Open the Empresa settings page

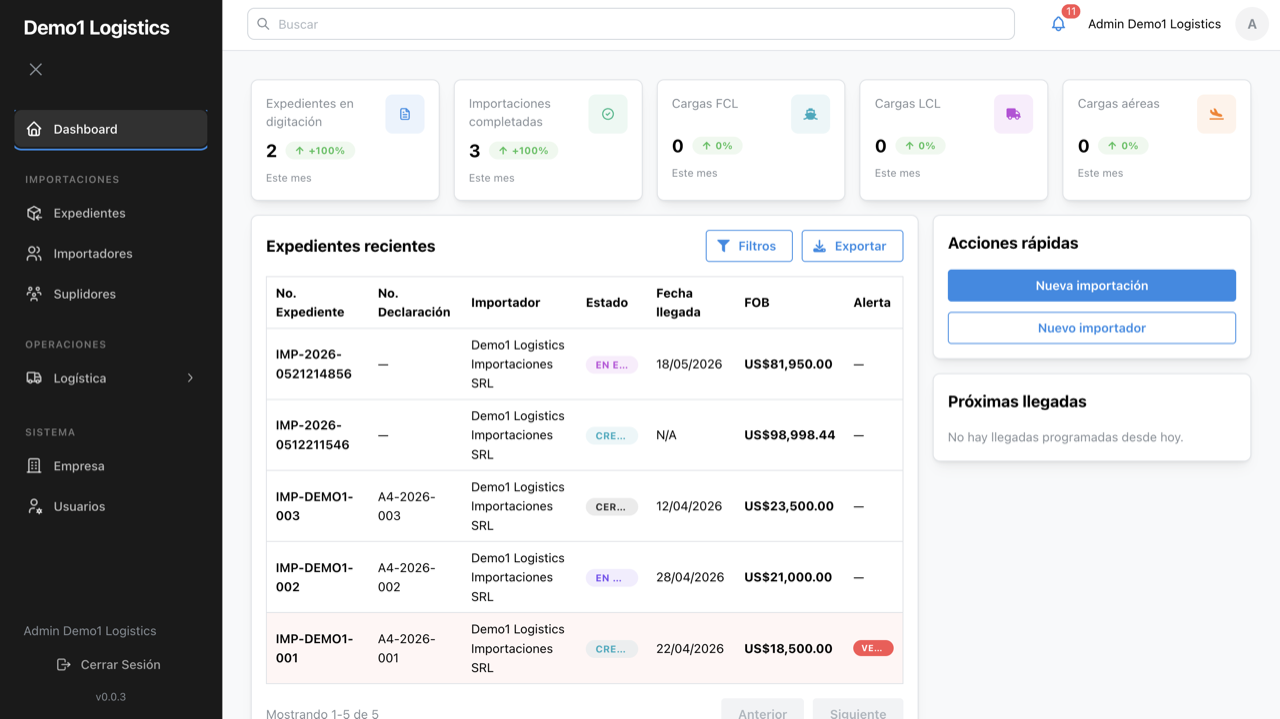(111, 466)
